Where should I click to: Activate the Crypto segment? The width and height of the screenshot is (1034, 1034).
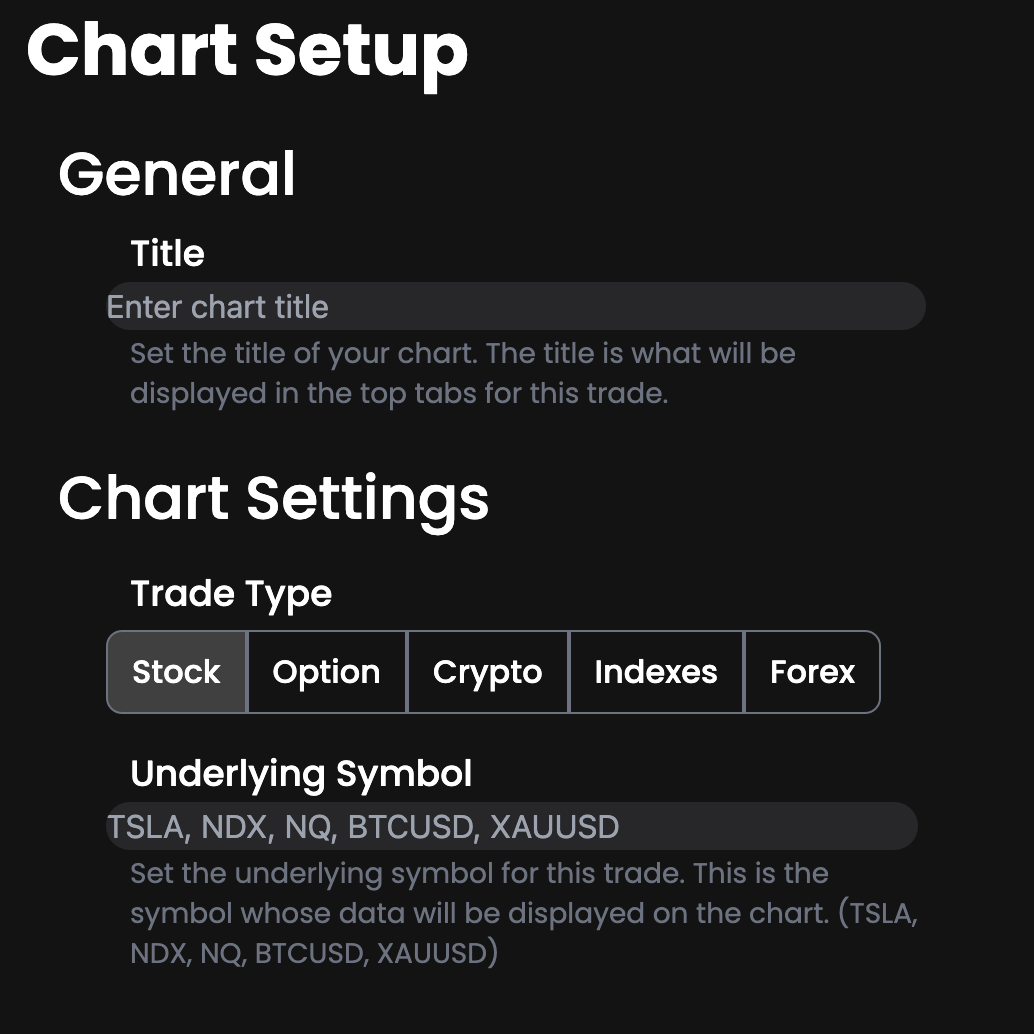pos(487,672)
